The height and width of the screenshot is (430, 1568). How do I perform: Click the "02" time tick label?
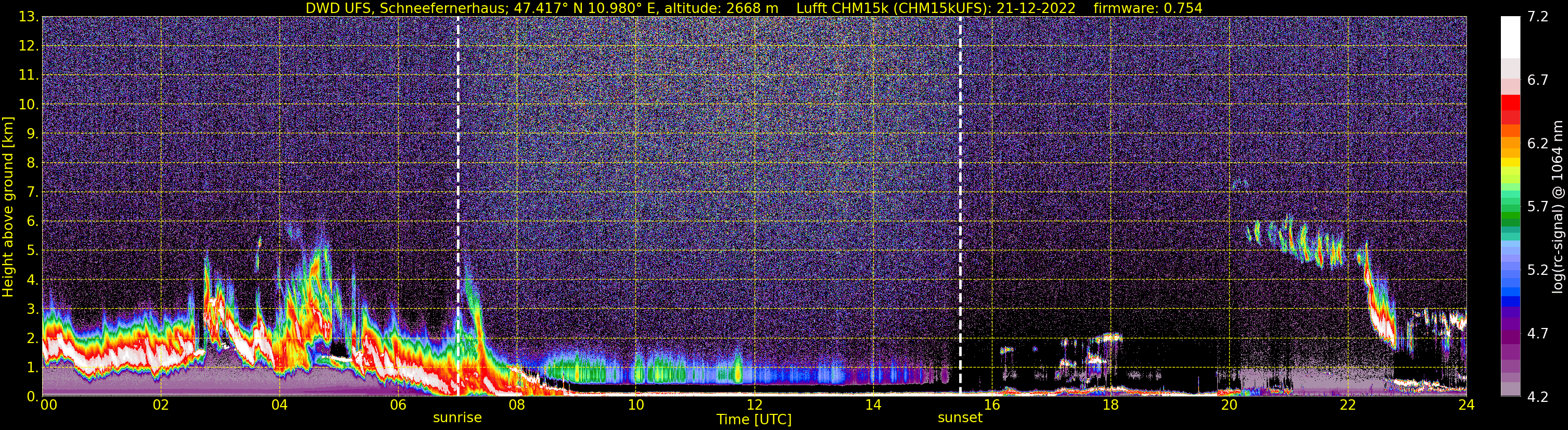[x=161, y=405]
